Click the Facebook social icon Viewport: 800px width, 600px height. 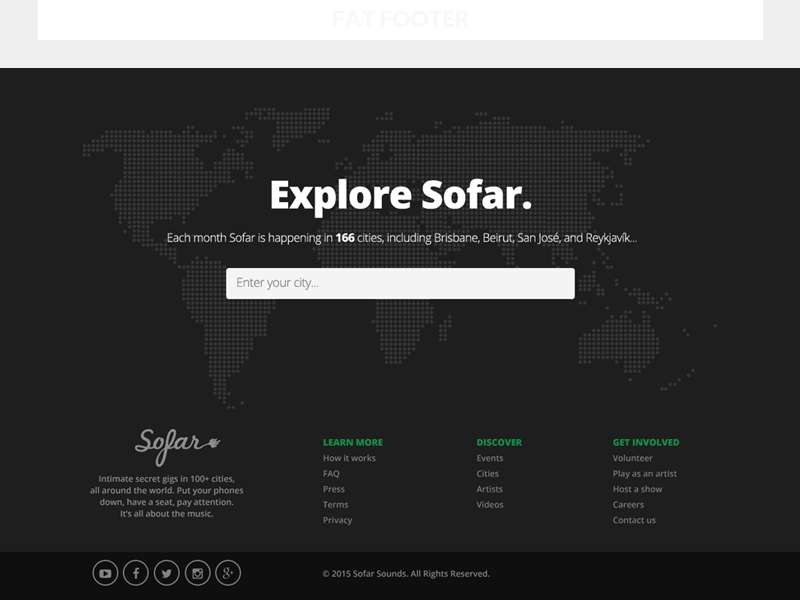click(137, 573)
